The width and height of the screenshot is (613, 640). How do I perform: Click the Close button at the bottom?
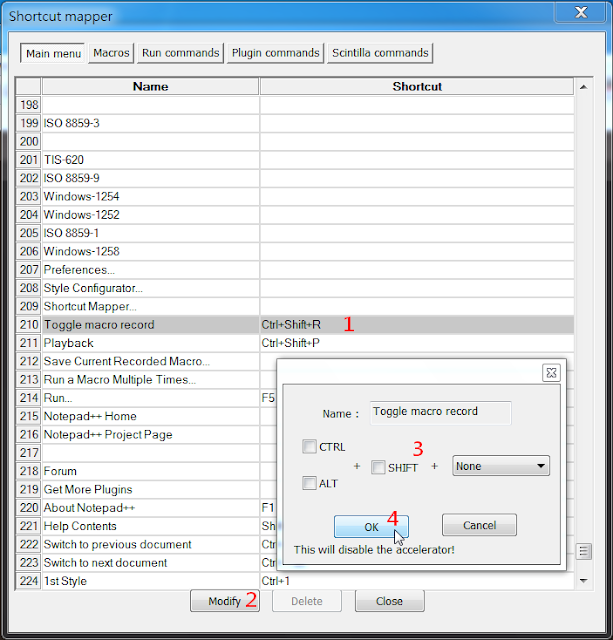click(x=389, y=601)
